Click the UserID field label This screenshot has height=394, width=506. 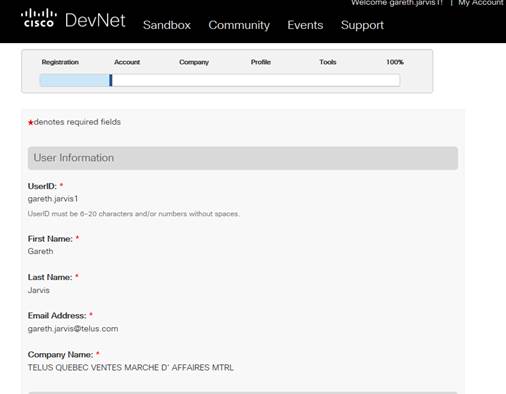(x=42, y=186)
